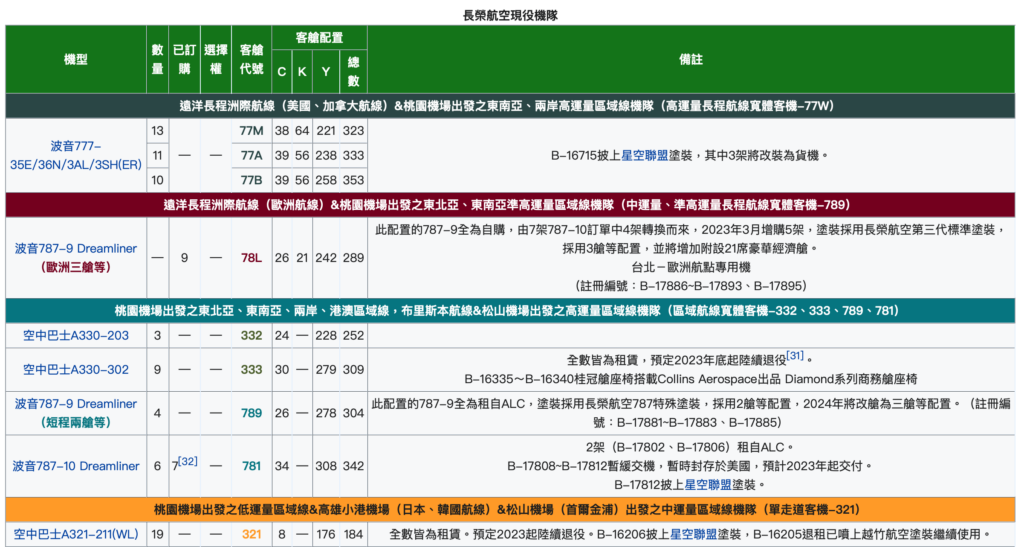This screenshot has width=1024, height=547.
Task: Click 星空聯盟 link in the B-16715 note
Action: pyautogui.click(x=645, y=155)
